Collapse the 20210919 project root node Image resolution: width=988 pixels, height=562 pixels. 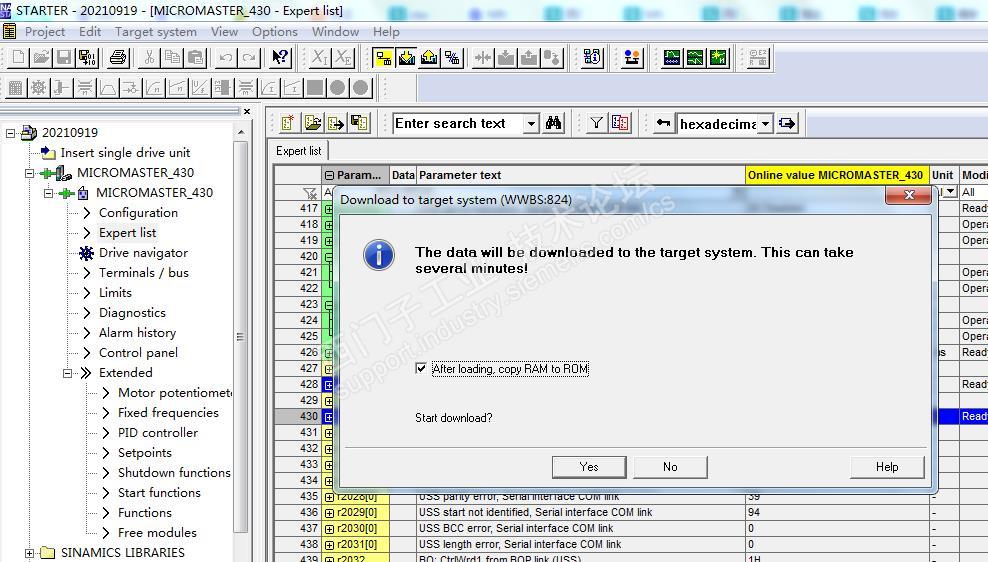[x=10, y=133]
